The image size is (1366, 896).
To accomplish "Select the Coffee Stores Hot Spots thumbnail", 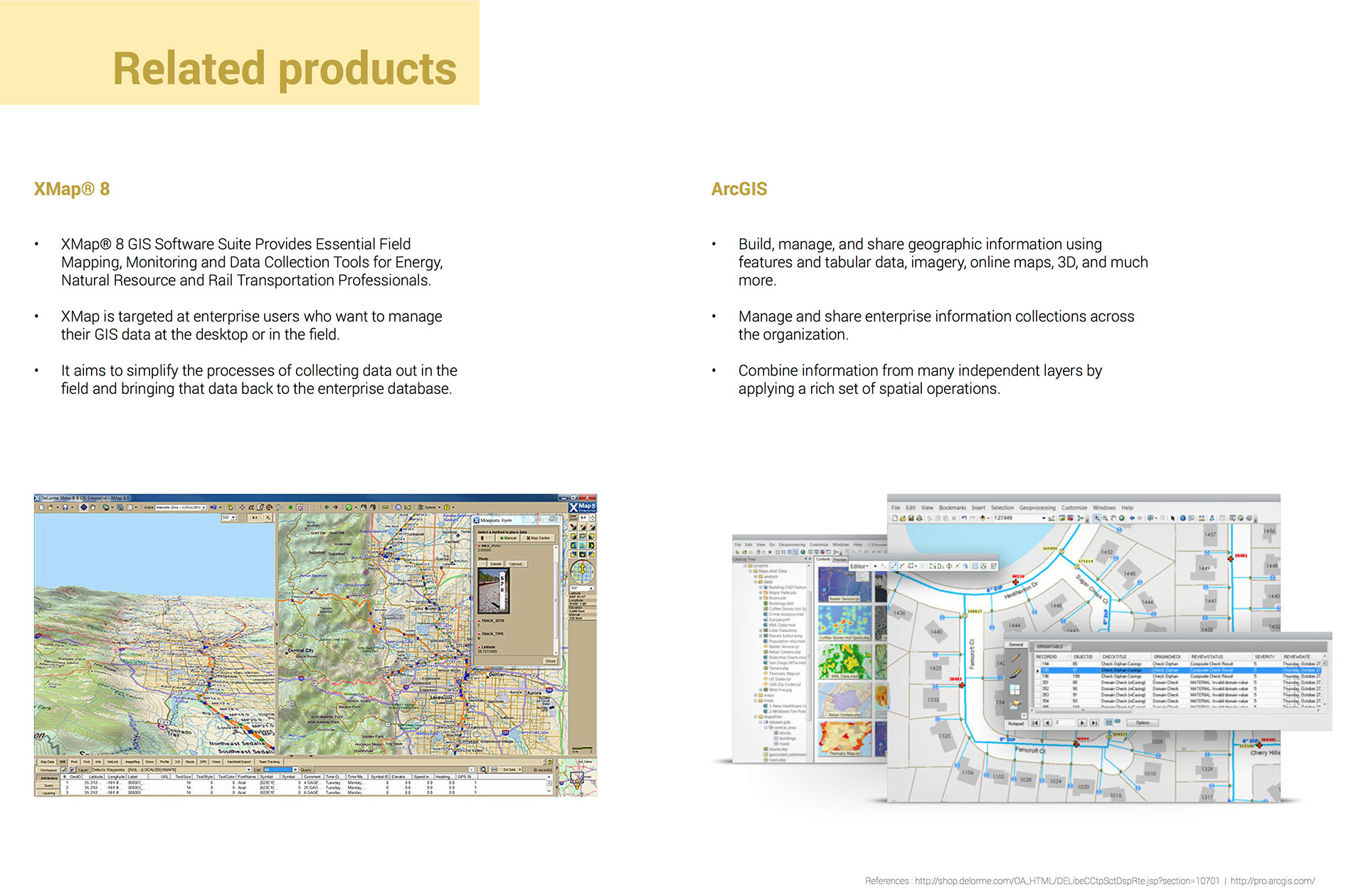I will (x=845, y=624).
